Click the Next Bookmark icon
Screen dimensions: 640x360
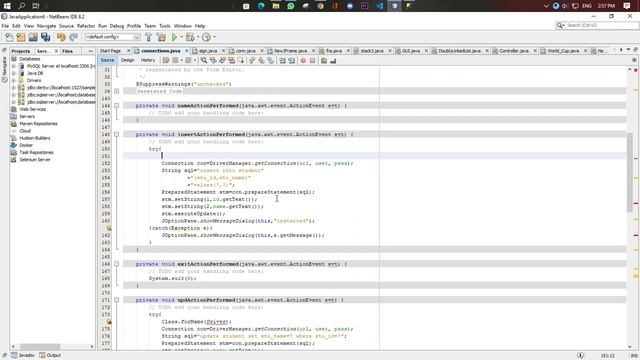(261, 60)
